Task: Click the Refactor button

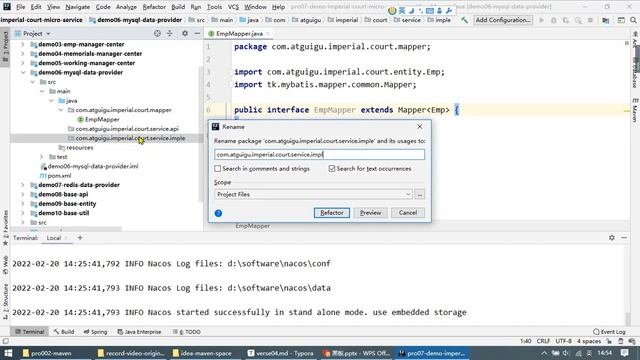Action: point(331,213)
